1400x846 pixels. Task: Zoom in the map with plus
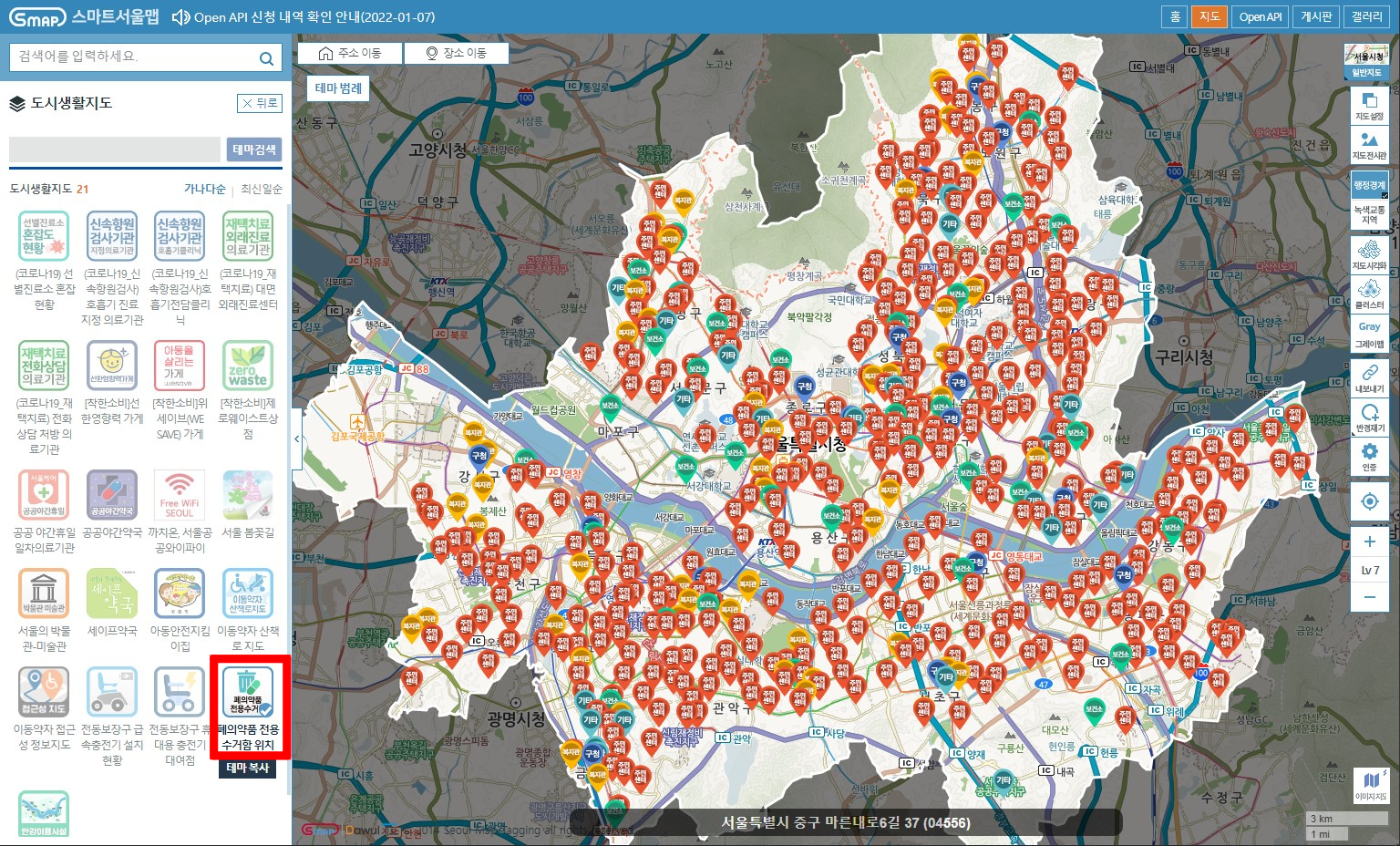[x=1369, y=542]
